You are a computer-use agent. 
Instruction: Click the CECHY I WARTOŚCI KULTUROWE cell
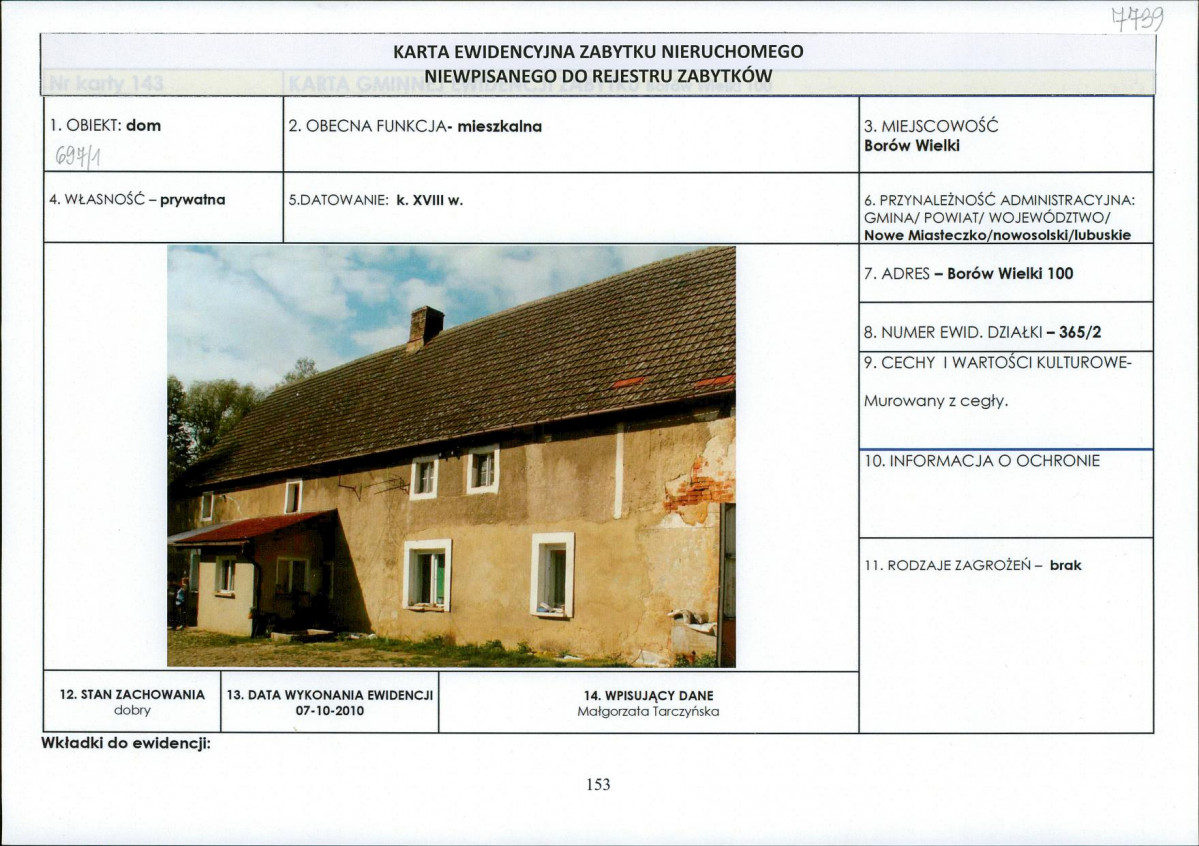point(1006,399)
